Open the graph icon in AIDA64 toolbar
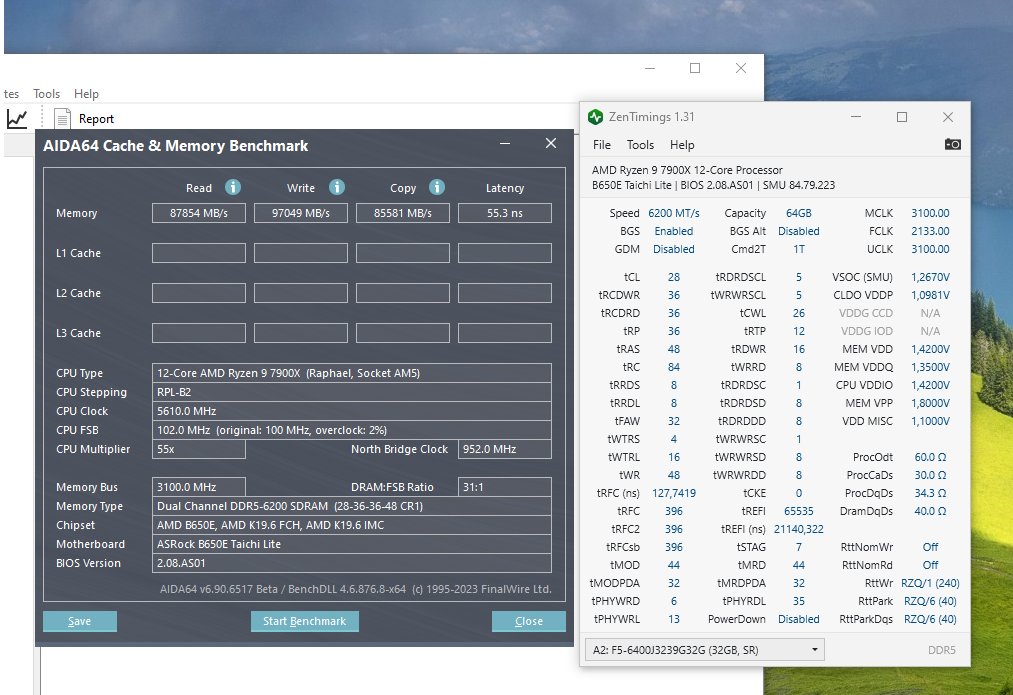The height and width of the screenshot is (695, 1013). [17, 119]
